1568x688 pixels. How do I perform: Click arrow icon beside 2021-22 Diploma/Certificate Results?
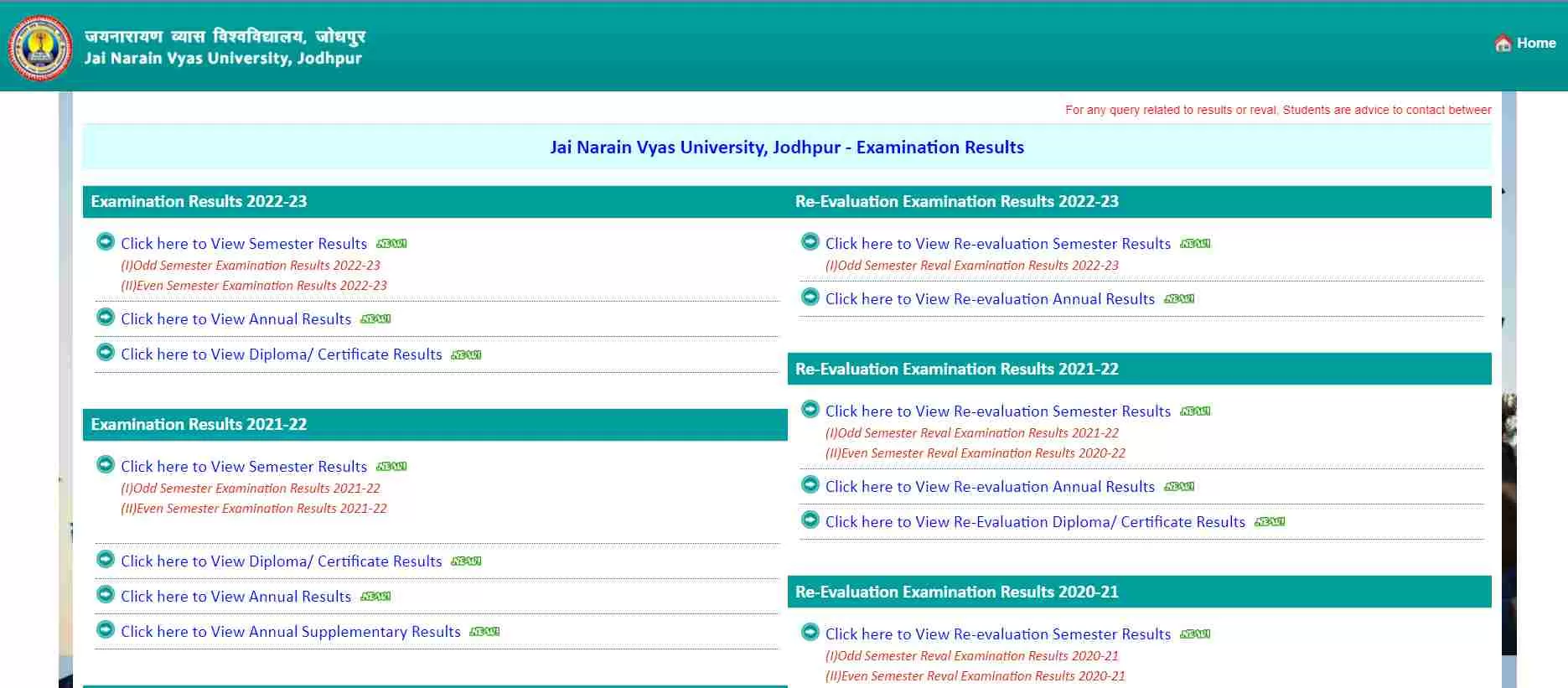click(x=106, y=559)
